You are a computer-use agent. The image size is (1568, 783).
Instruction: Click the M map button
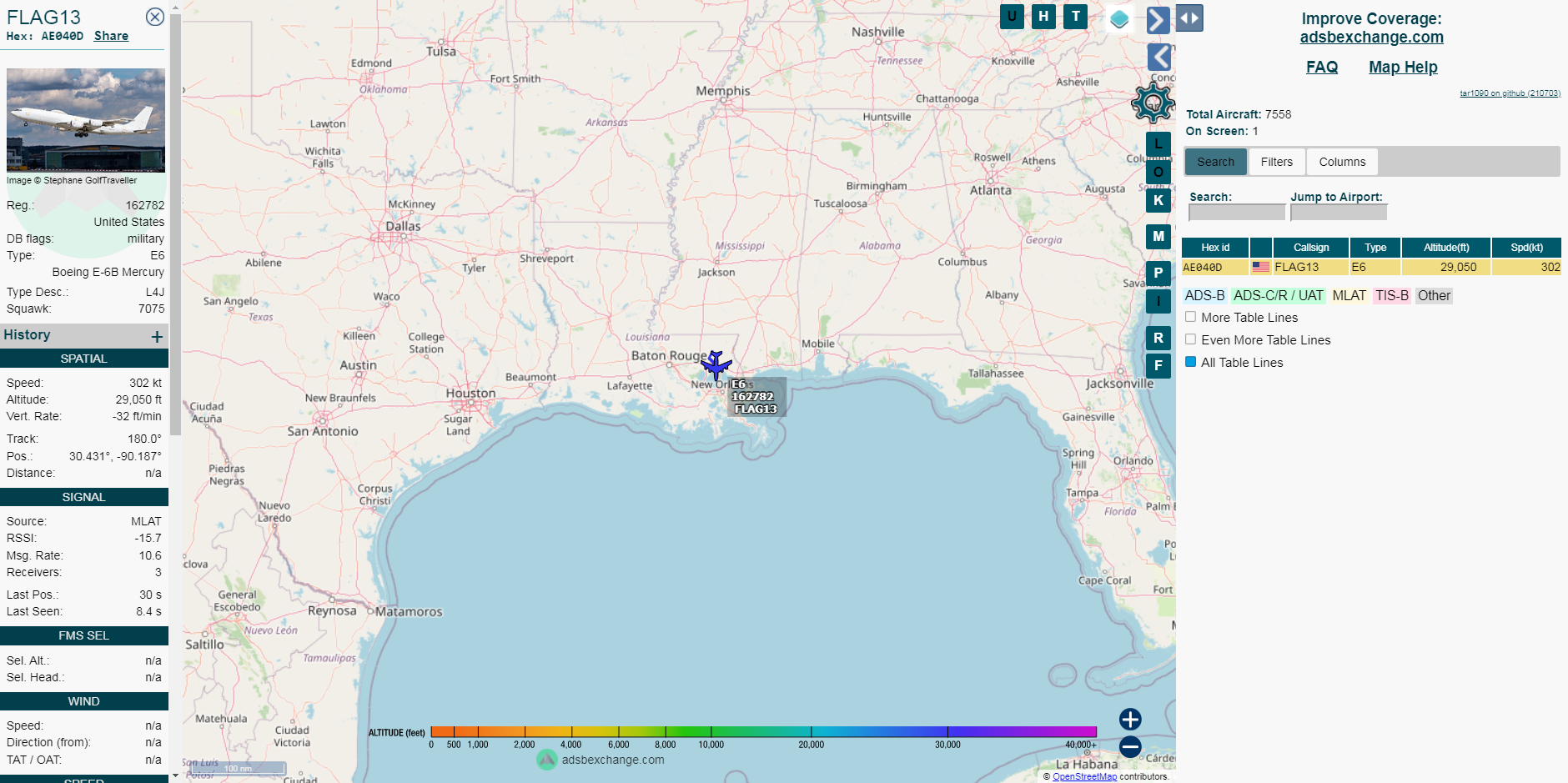(1158, 237)
